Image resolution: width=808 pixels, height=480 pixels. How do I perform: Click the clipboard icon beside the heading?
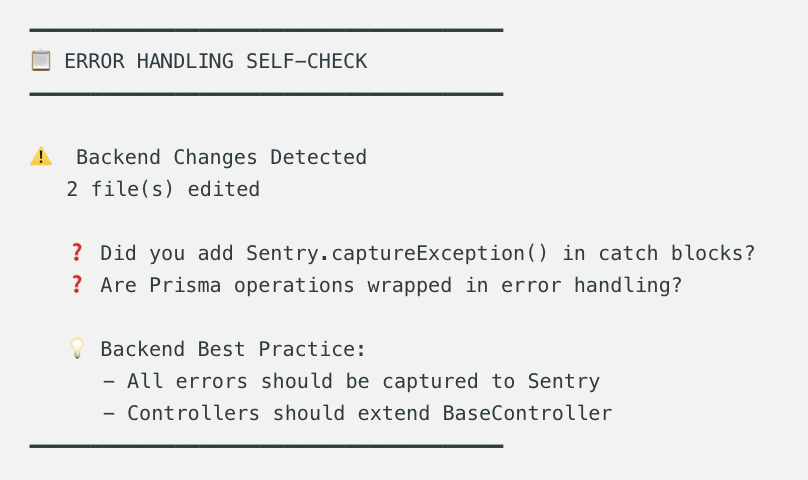41,61
